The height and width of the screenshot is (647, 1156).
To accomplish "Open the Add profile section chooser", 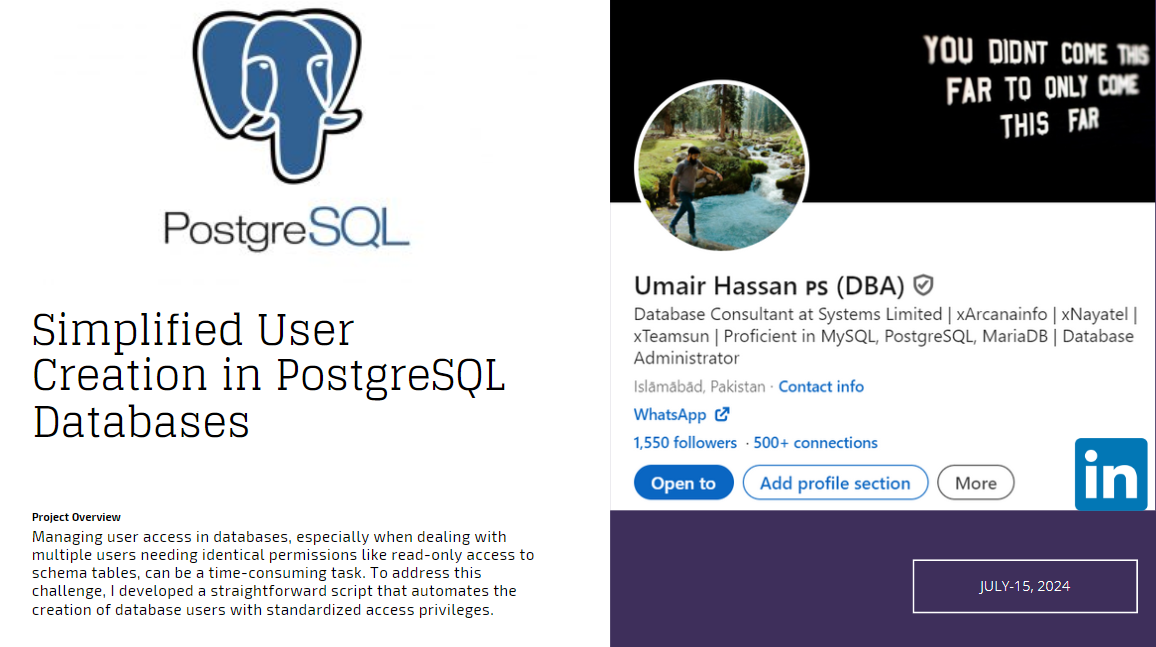I will 835,482.
